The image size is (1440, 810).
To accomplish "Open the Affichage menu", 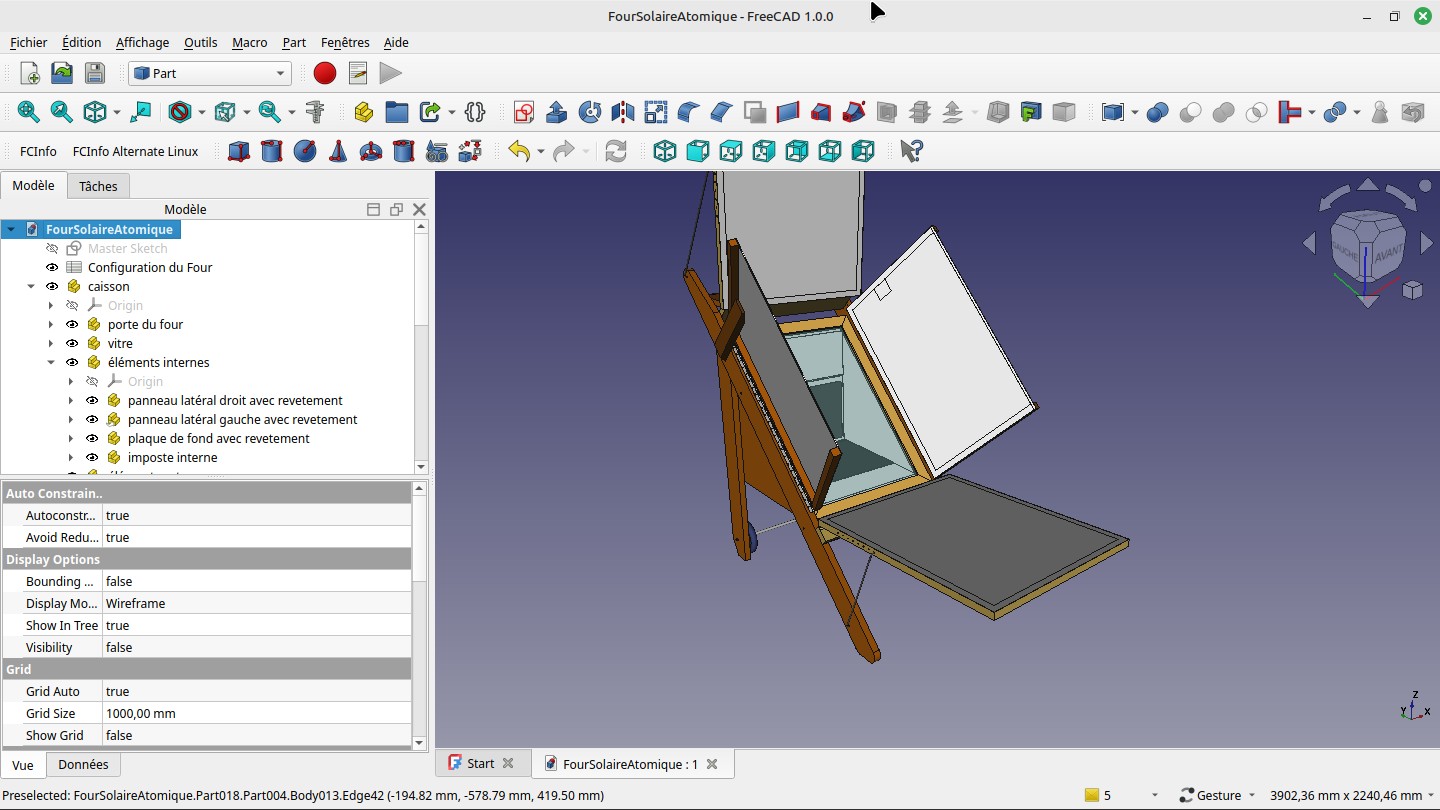I will pyautogui.click(x=142, y=42).
